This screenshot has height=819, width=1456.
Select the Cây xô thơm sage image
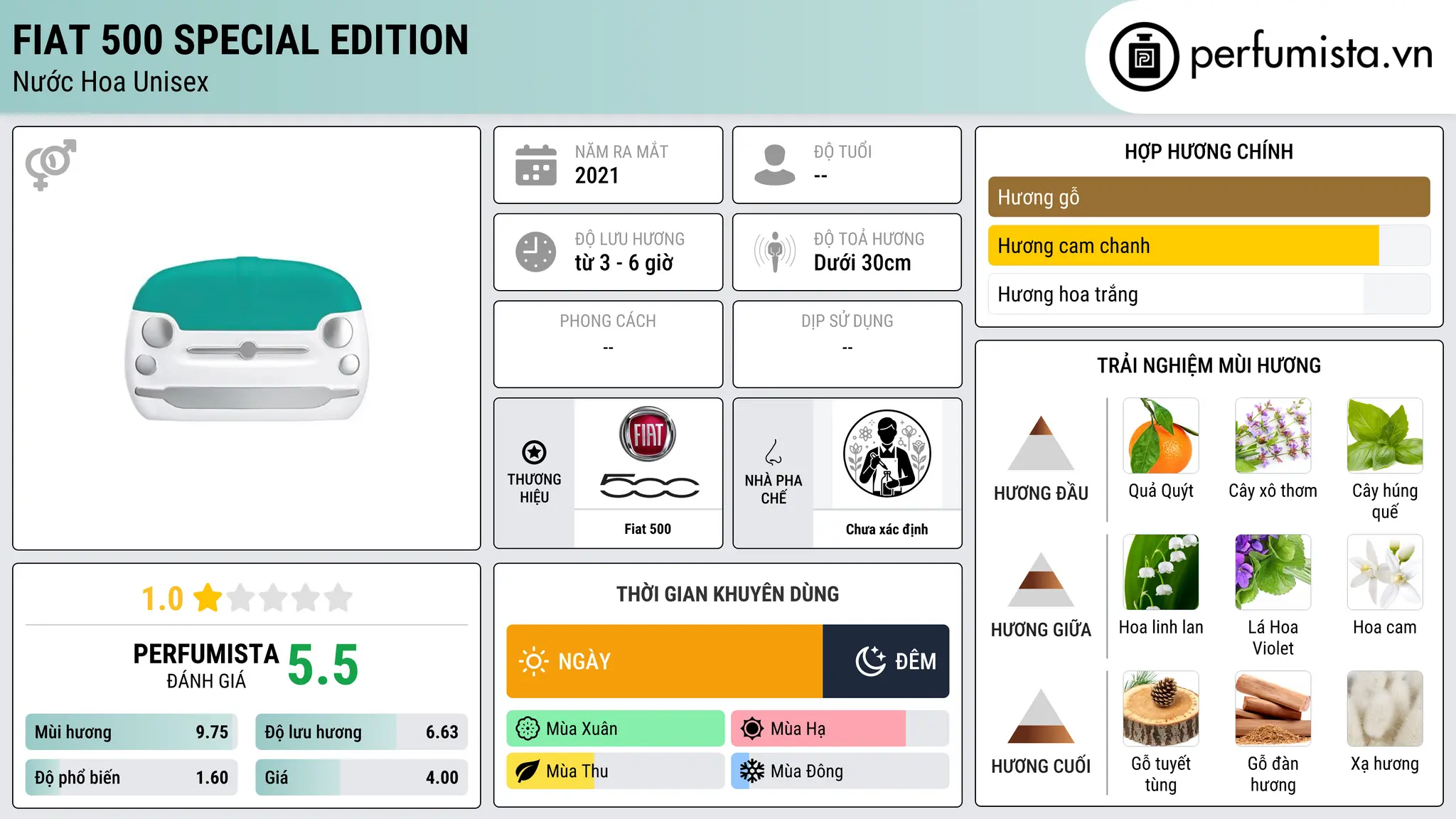pos(1273,436)
